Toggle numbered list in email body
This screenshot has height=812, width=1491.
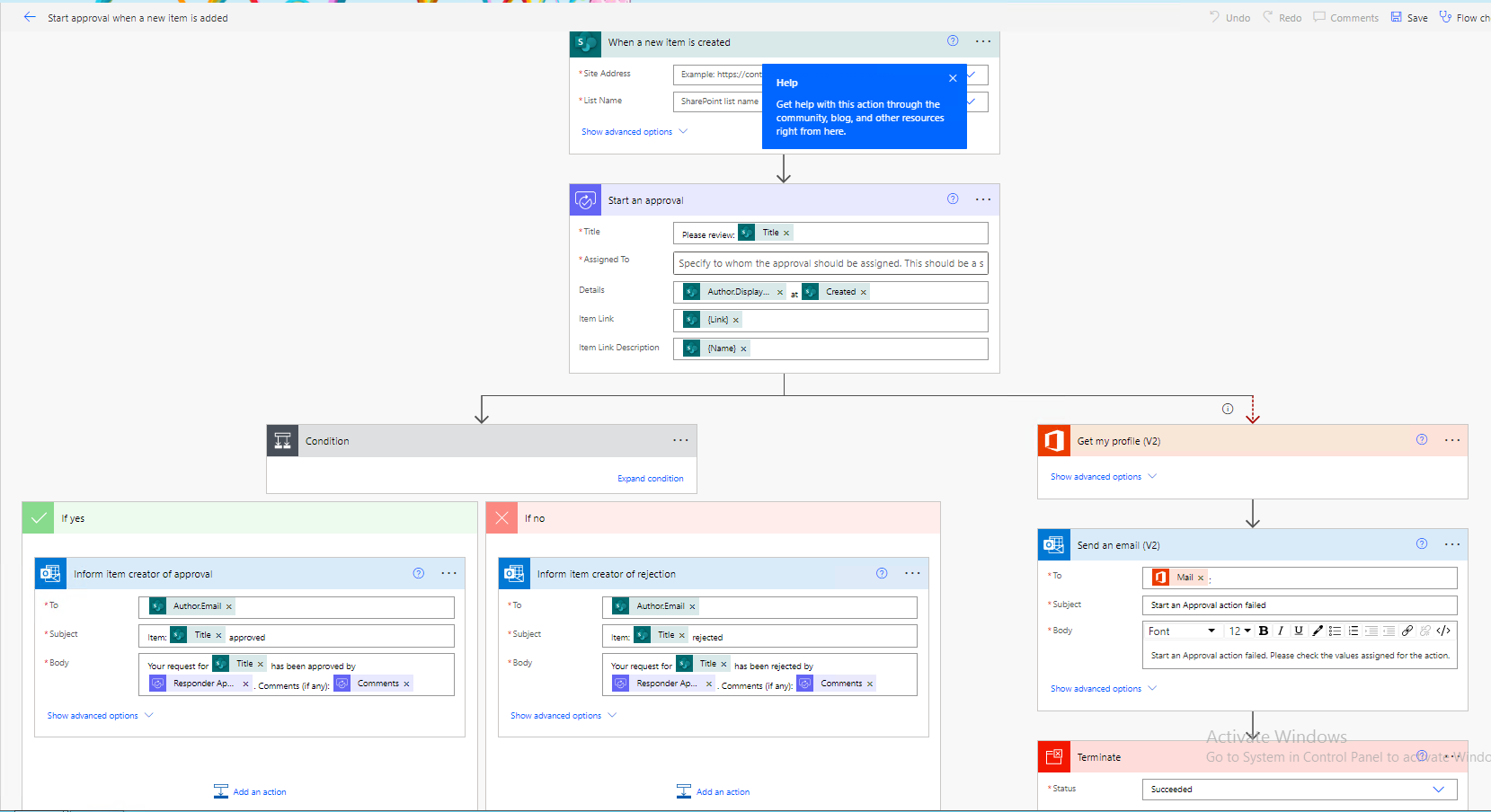click(x=1353, y=631)
